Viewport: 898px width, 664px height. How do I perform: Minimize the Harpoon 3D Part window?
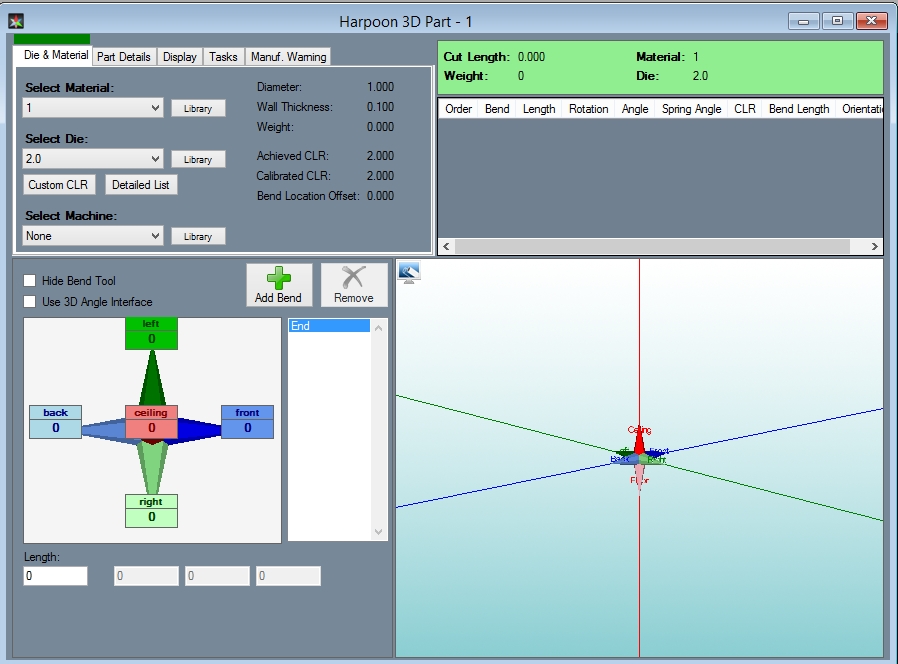tap(804, 21)
